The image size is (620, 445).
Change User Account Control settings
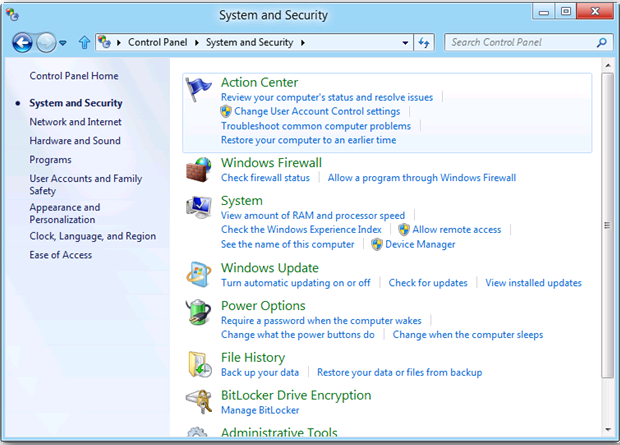317,112
